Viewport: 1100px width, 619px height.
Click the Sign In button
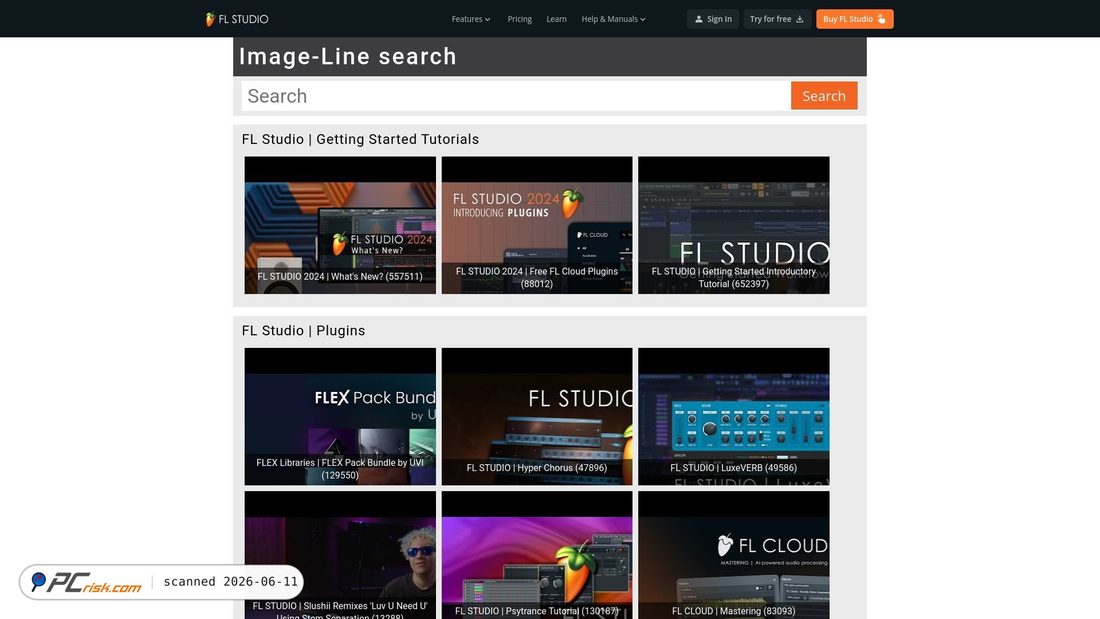pyautogui.click(x=713, y=19)
